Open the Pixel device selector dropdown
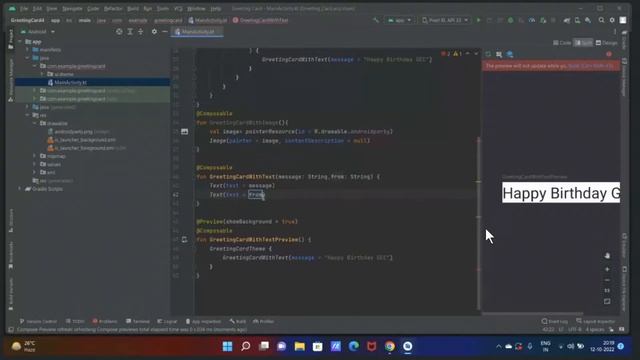 445,20
